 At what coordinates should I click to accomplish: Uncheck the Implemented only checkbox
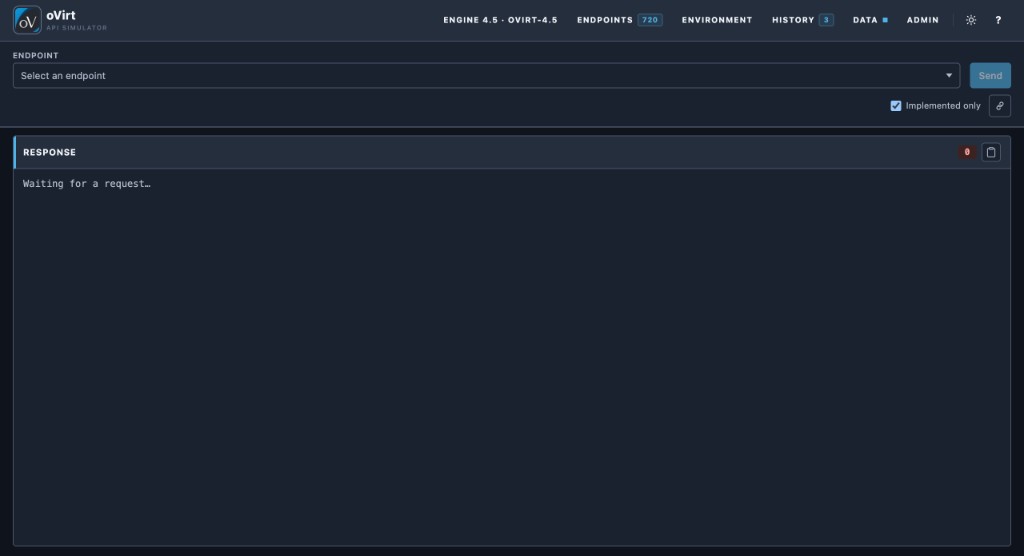pyautogui.click(x=896, y=106)
